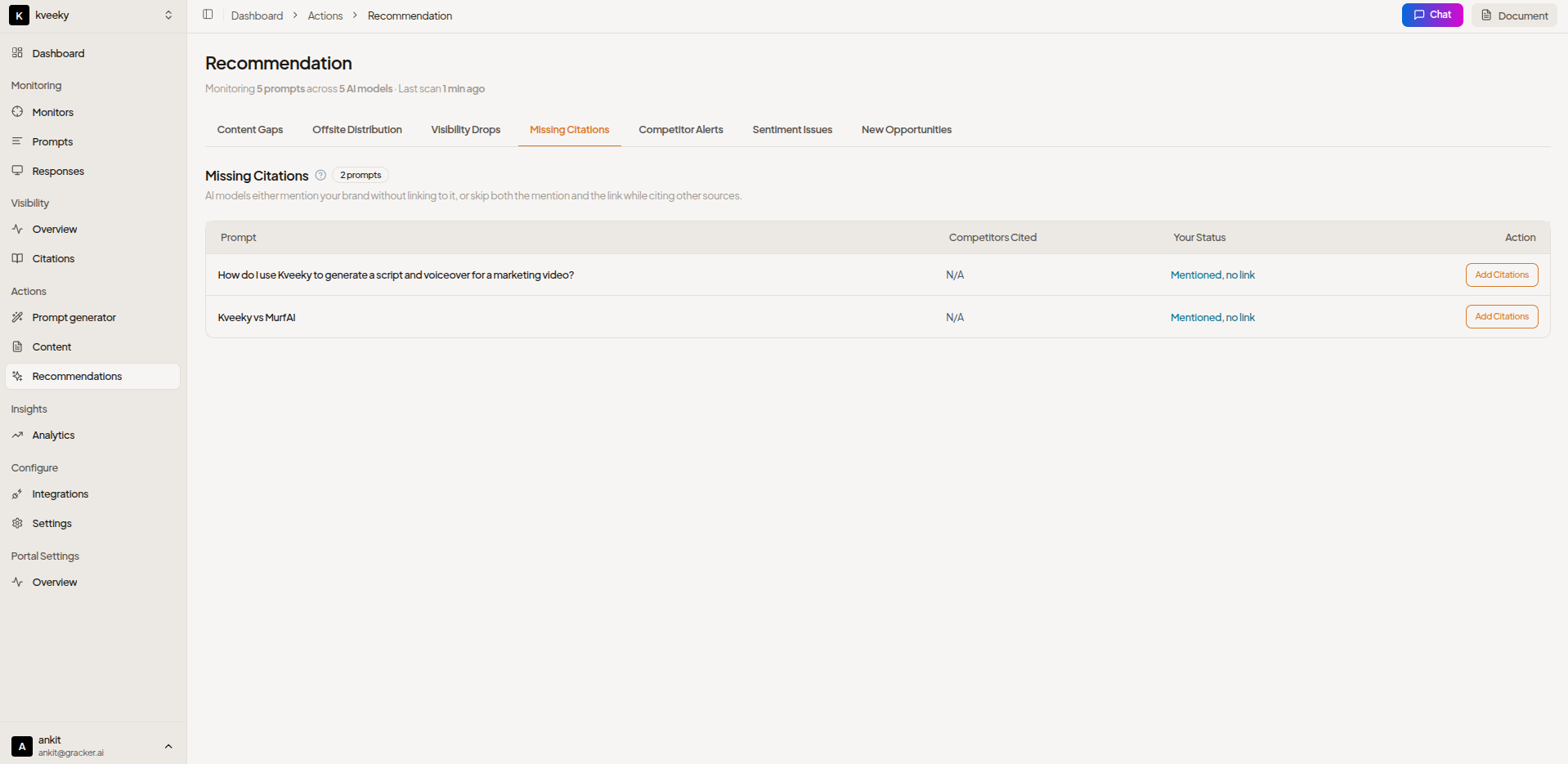
Task: Open Monitors from the sidebar
Action: tap(52, 112)
